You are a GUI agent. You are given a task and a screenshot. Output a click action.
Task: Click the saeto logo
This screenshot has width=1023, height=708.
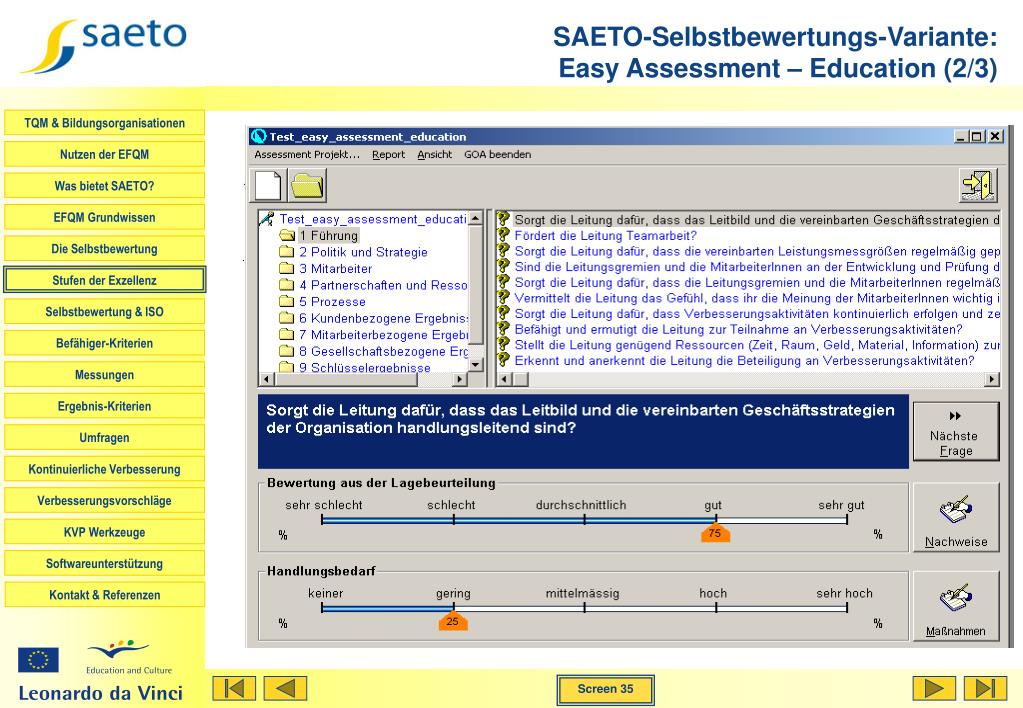click(104, 44)
